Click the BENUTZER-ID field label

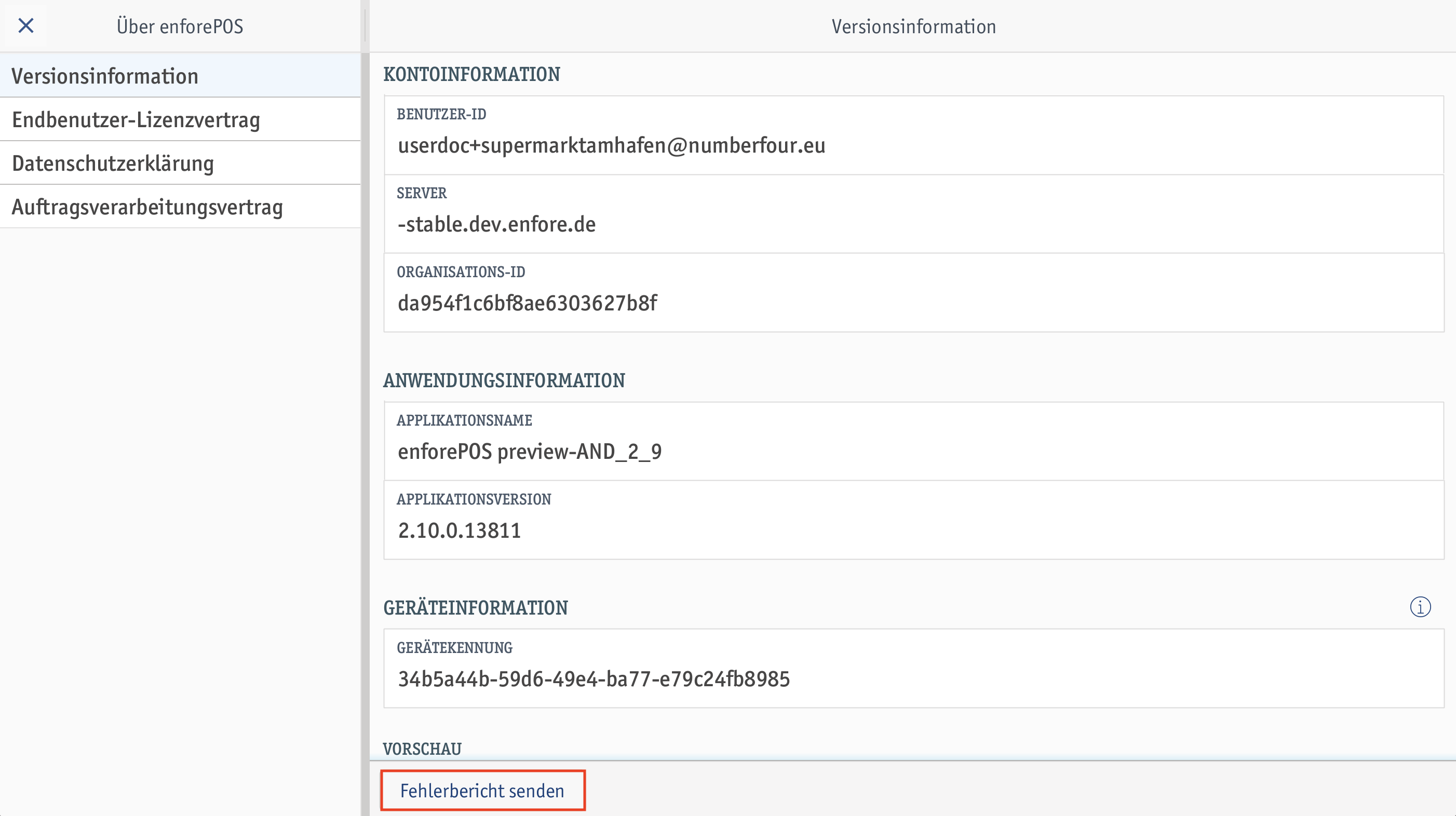(441, 114)
